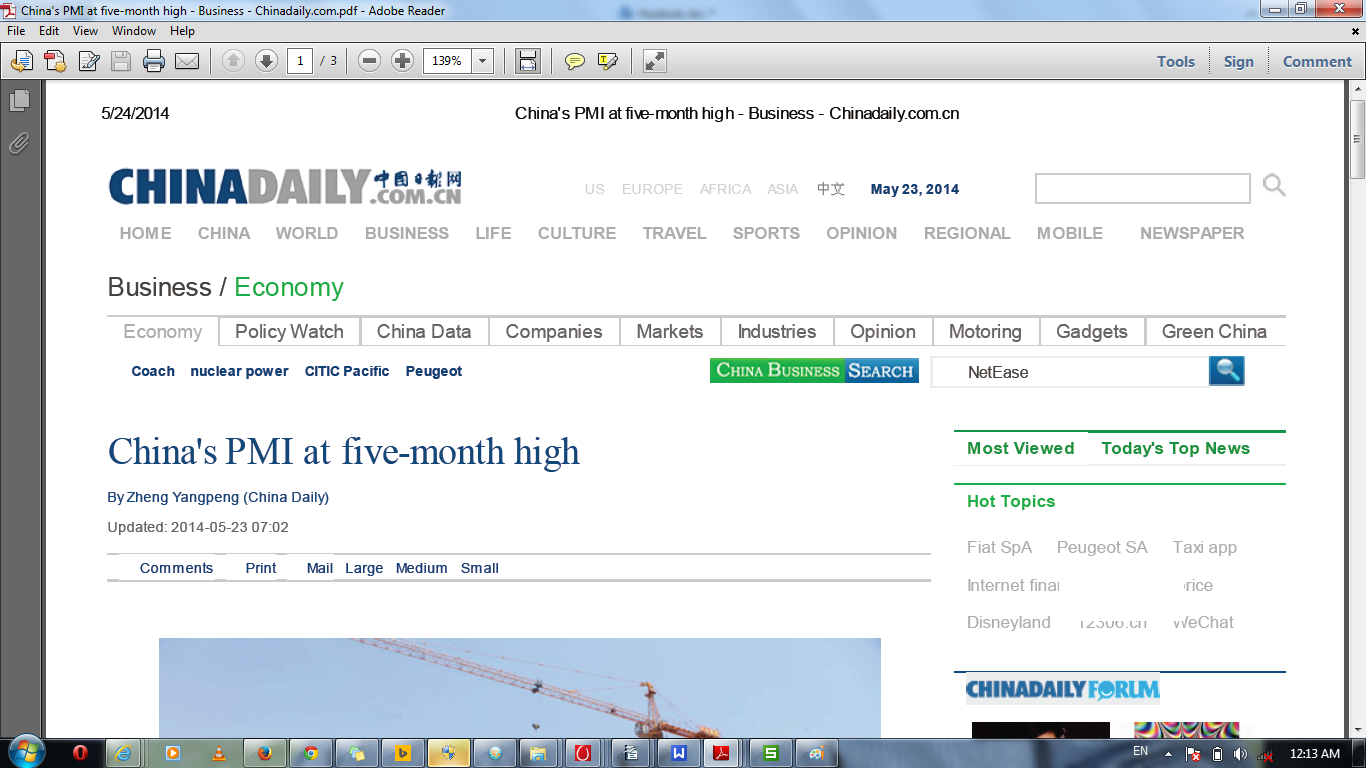Click the Sign document pen icon
This screenshot has height=768, width=1366.
click(x=88, y=61)
